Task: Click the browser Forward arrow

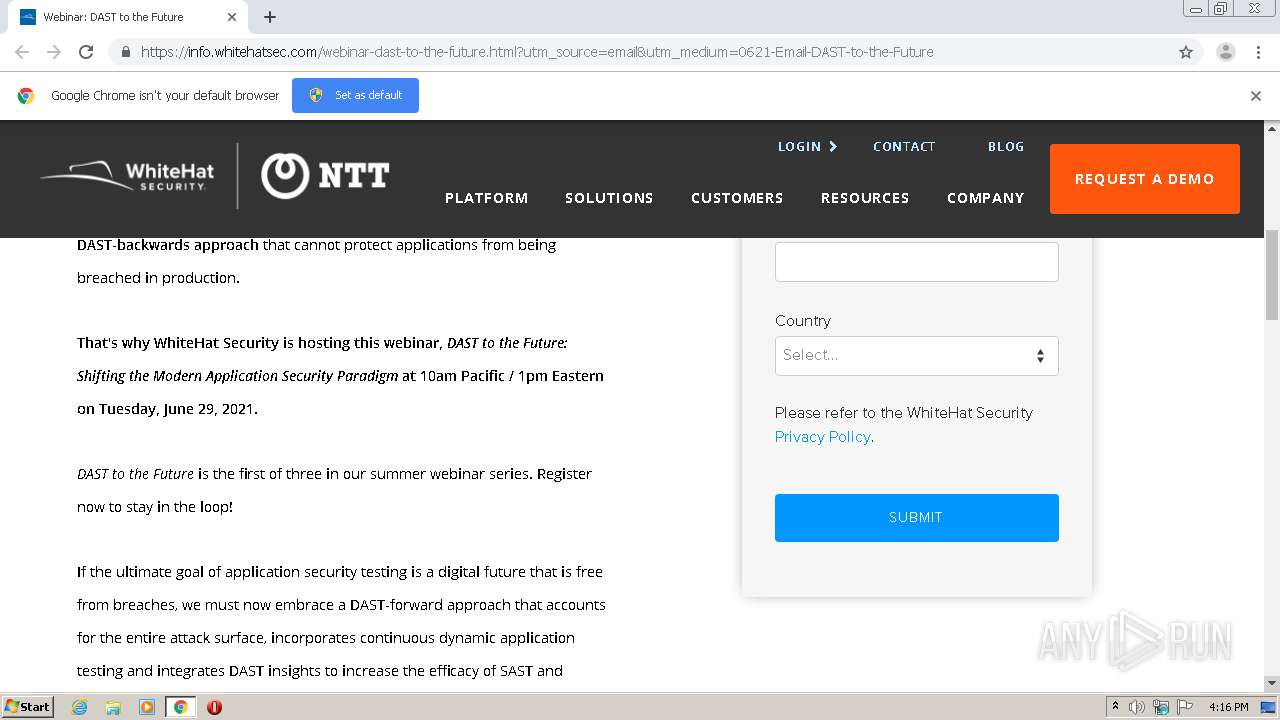Action: [x=54, y=52]
